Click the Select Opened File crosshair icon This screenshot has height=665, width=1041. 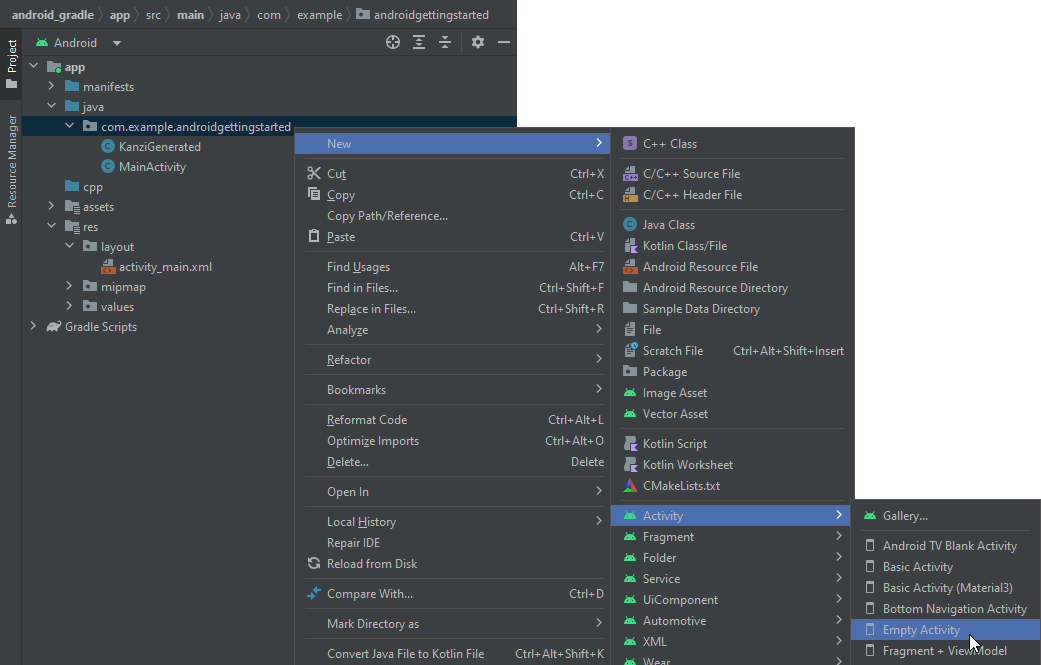click(x=392, y=42)
